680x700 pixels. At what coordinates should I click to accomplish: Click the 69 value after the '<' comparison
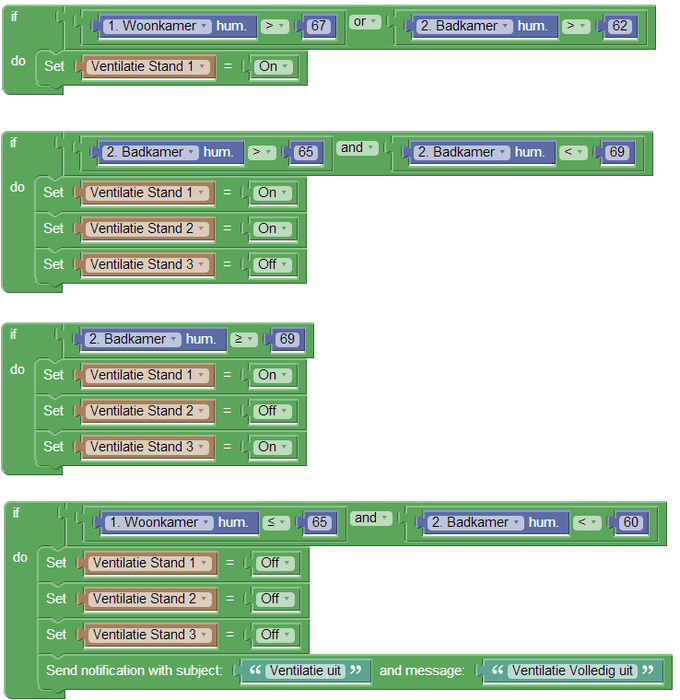(x=616, y=152)
